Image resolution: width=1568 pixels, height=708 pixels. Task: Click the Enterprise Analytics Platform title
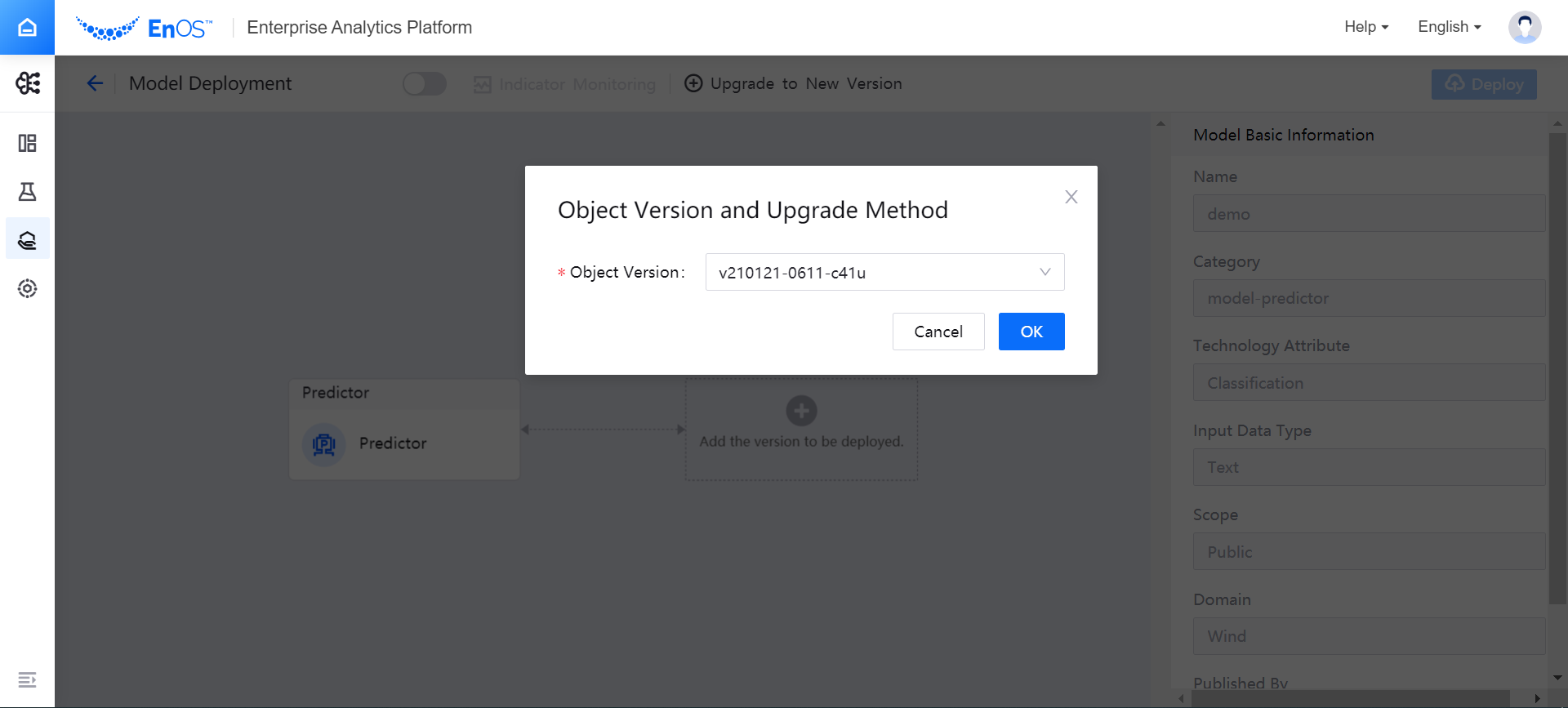(359, 28)
